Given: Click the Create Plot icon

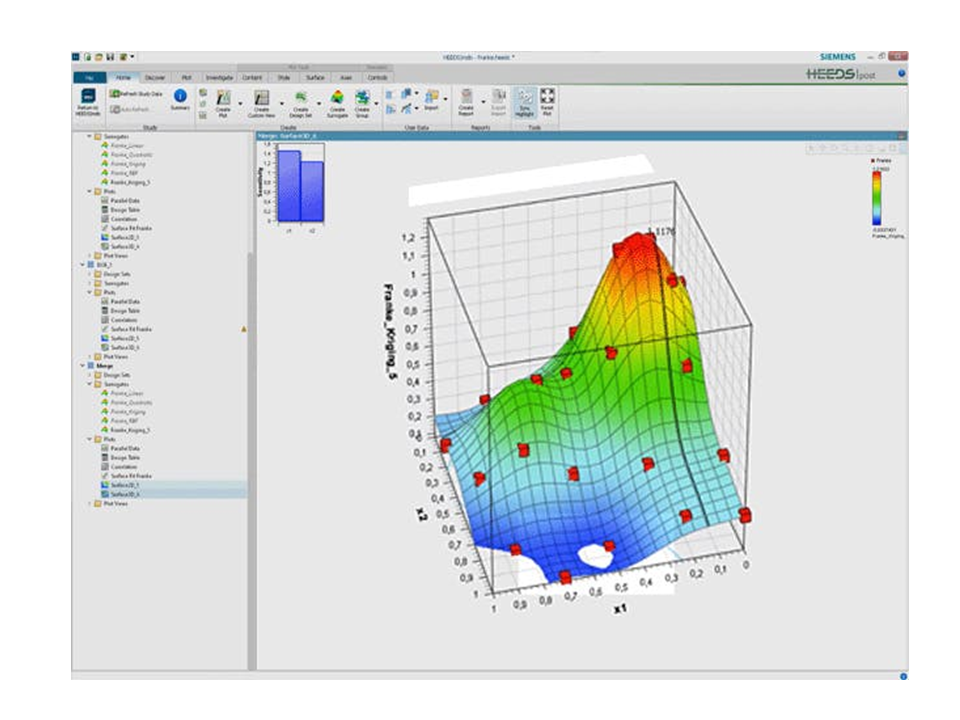Looking at the screenshot, I should [223, 97].
